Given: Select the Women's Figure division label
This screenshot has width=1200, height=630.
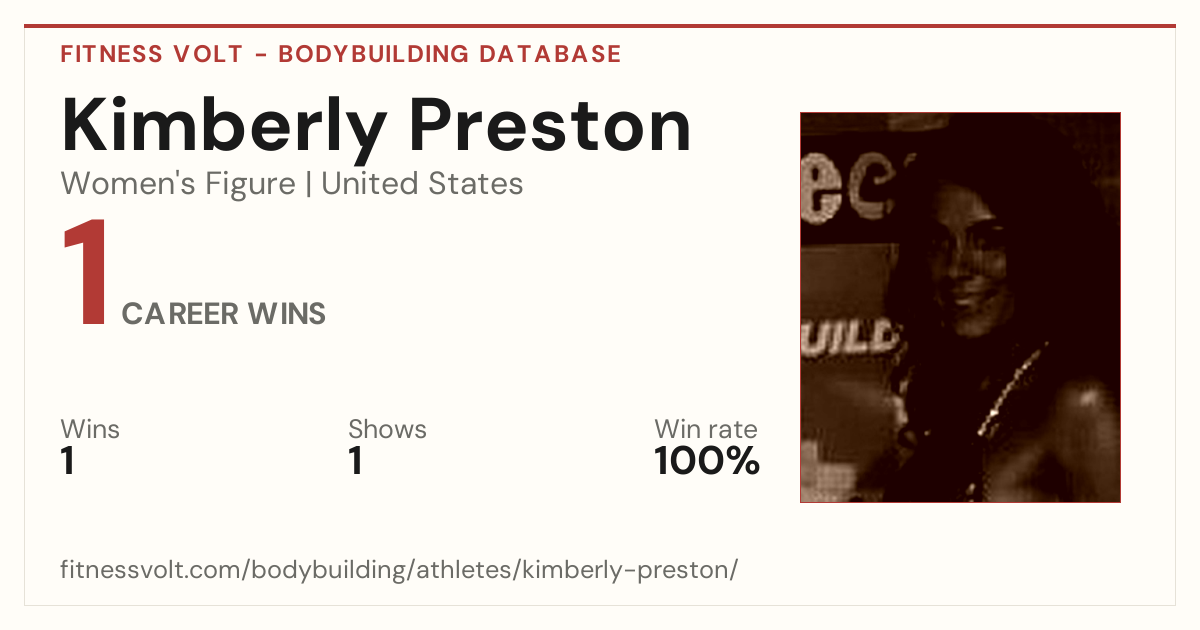Looking at the screenshot, I should coord(178,184).
